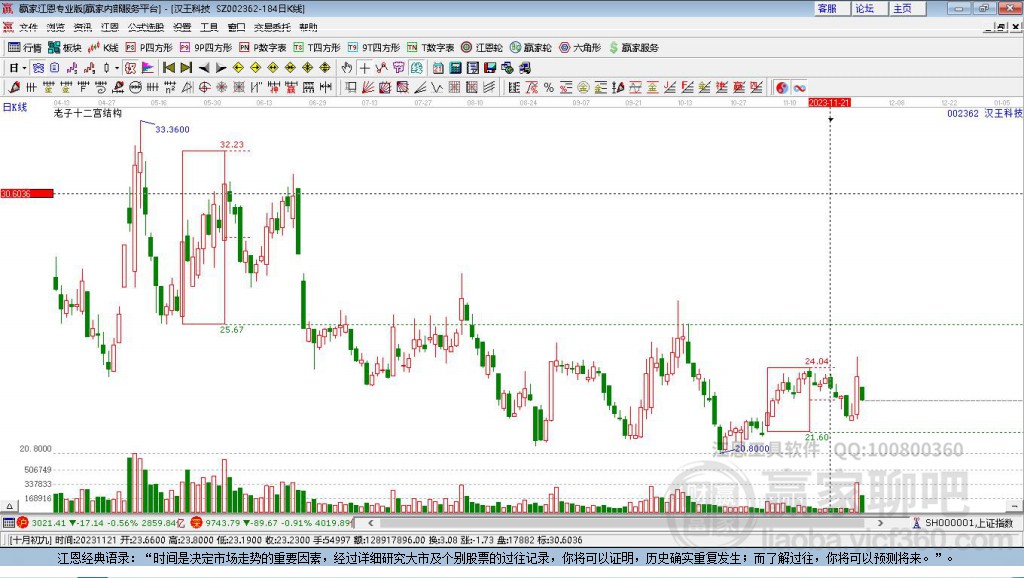Launch the 赢家轮 wheel tool
The image size is (1024, 578).
coord(530,48)
